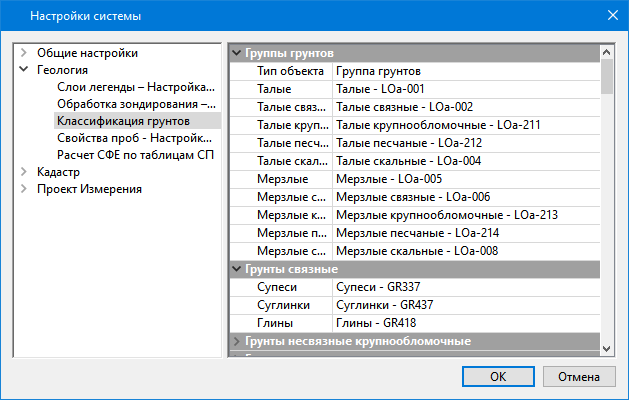Viewport: 629px width, 400px height.
Task: Open Свойства проб - Настройки item
Action: [x=134, y=138]
